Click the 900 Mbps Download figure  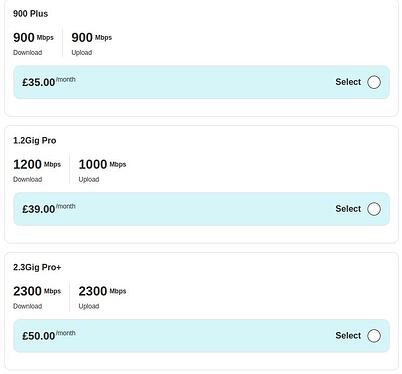tap(33, 37)
